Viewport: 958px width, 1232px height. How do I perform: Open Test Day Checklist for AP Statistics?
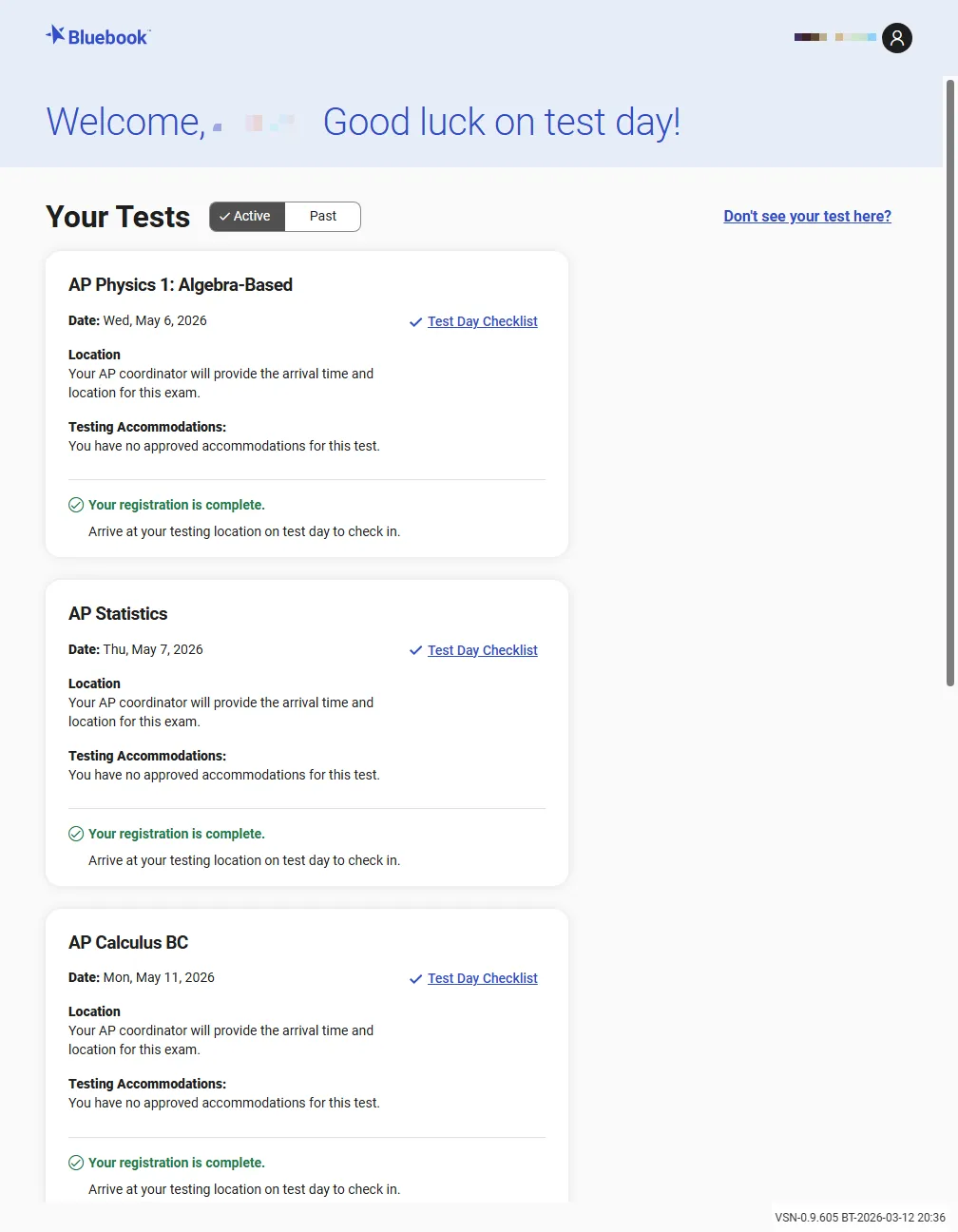482,651
